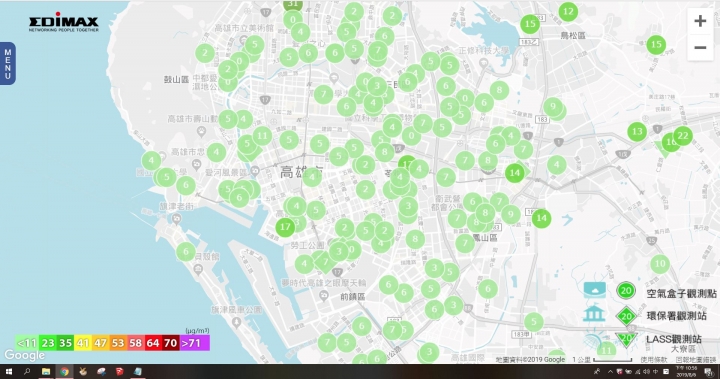Open the 15 marker beside 鳥松區 label
Image resolution: width=720 pixels, height=379 pixels.
tap(530, 24)
